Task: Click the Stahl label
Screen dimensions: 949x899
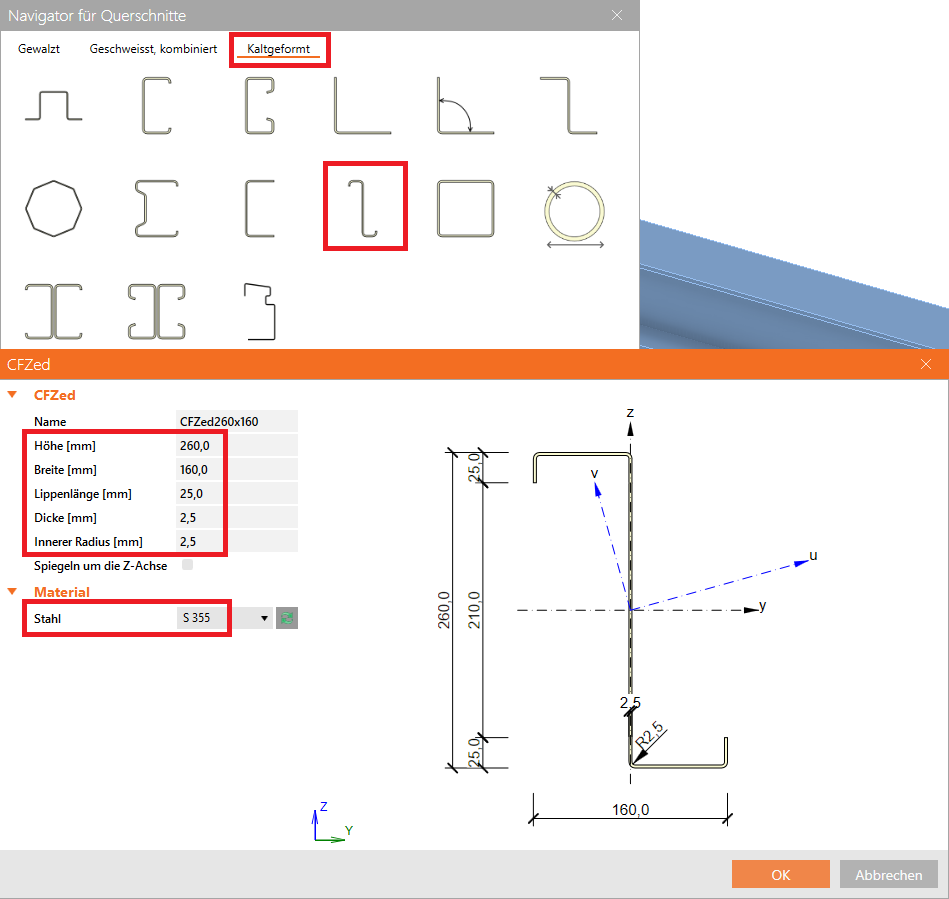Action: pos(47,618)
